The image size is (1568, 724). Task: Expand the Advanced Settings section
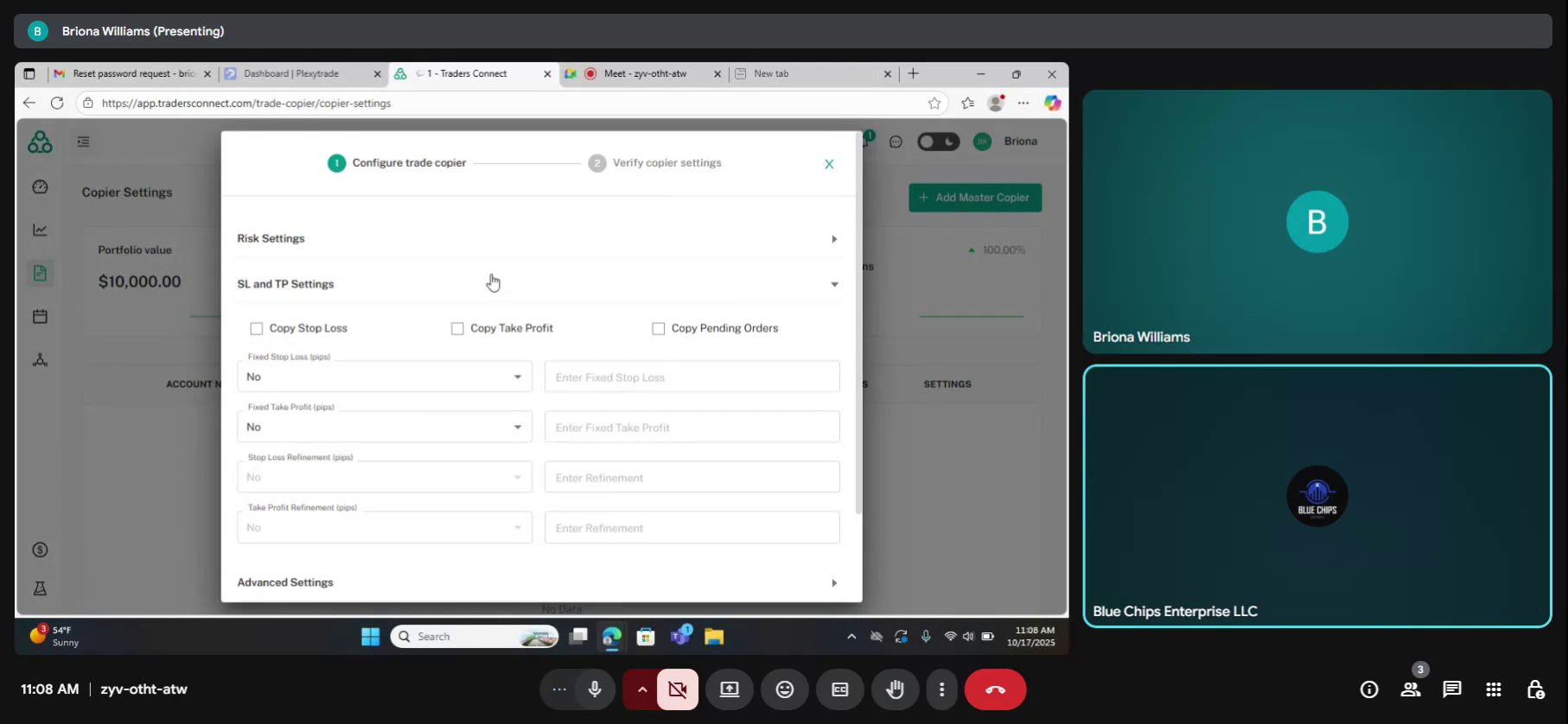pos(538,582)
